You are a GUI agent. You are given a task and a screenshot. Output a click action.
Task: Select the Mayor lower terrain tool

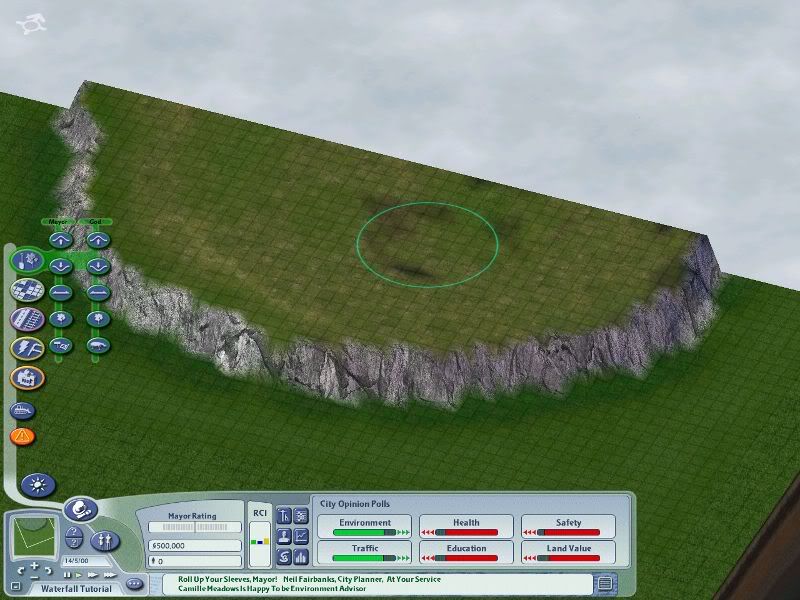pyautogui.click(x=61, y=266)
